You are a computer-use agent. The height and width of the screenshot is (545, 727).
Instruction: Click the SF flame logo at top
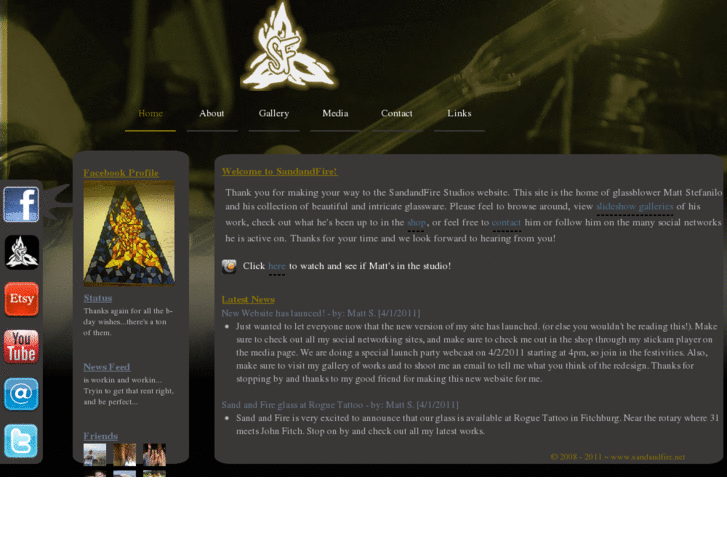[x=289, y=46]
